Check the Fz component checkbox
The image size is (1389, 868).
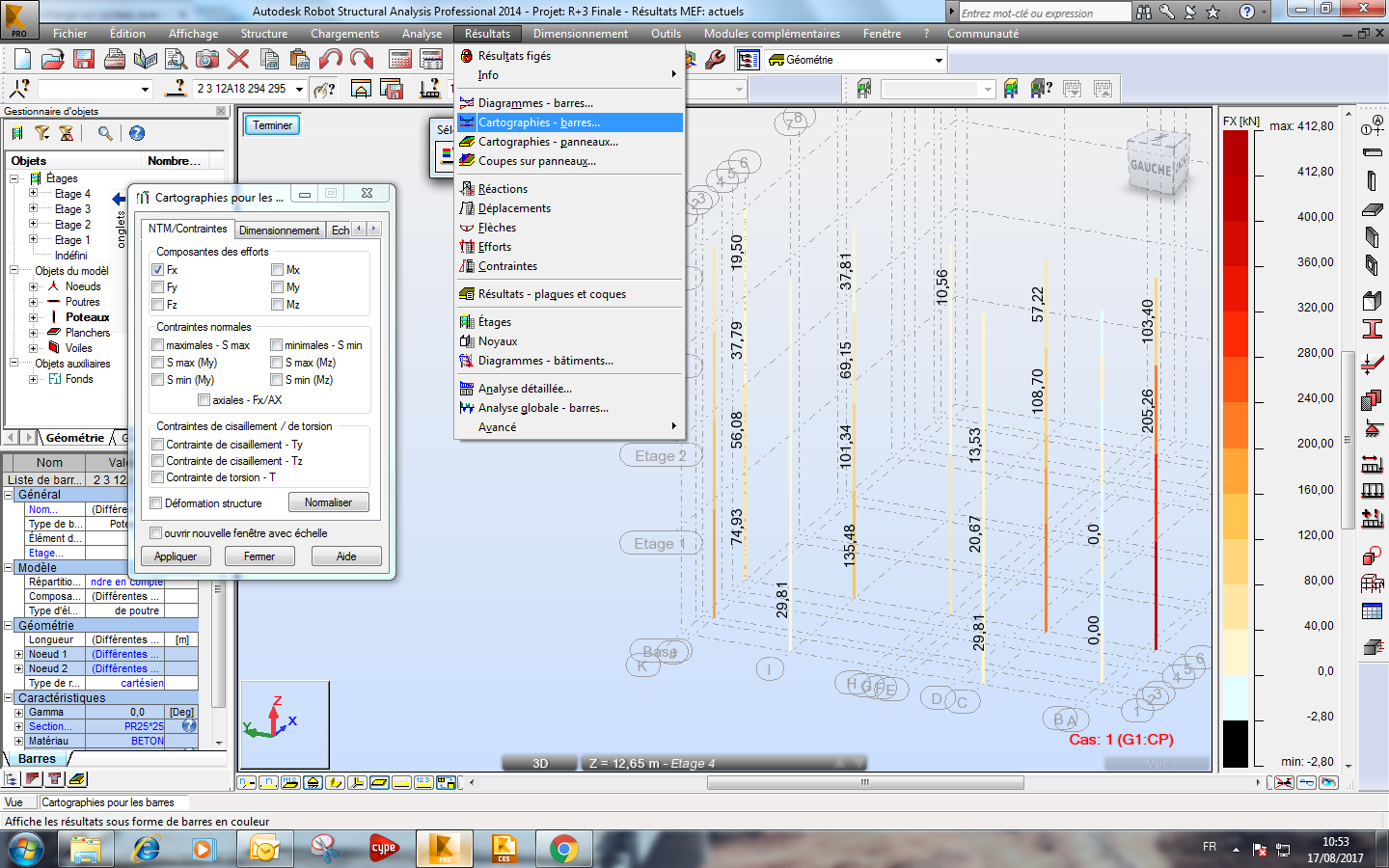(x=157, y=305)
